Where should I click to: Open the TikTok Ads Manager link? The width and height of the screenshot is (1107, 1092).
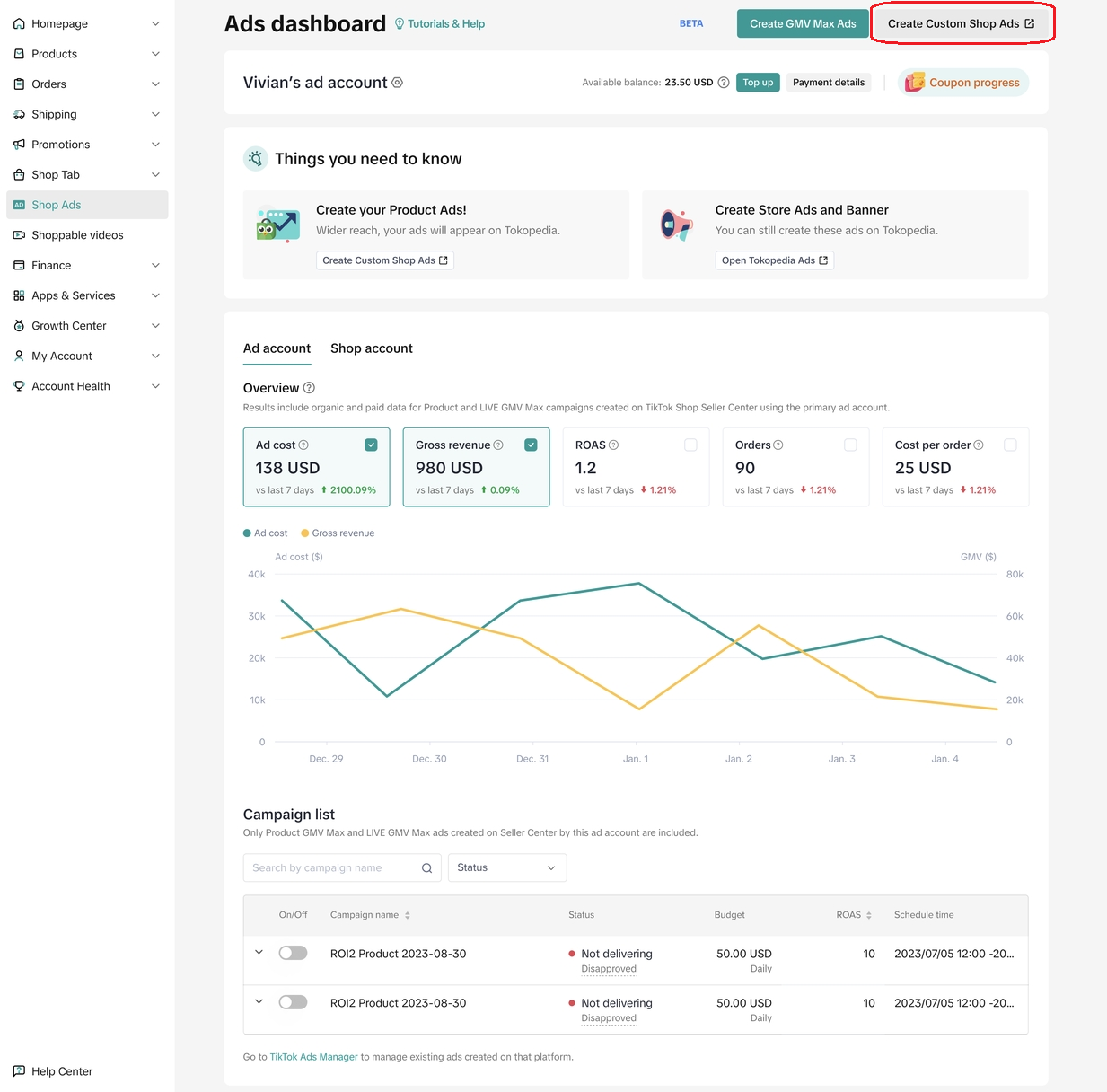tap(313, 1057)
